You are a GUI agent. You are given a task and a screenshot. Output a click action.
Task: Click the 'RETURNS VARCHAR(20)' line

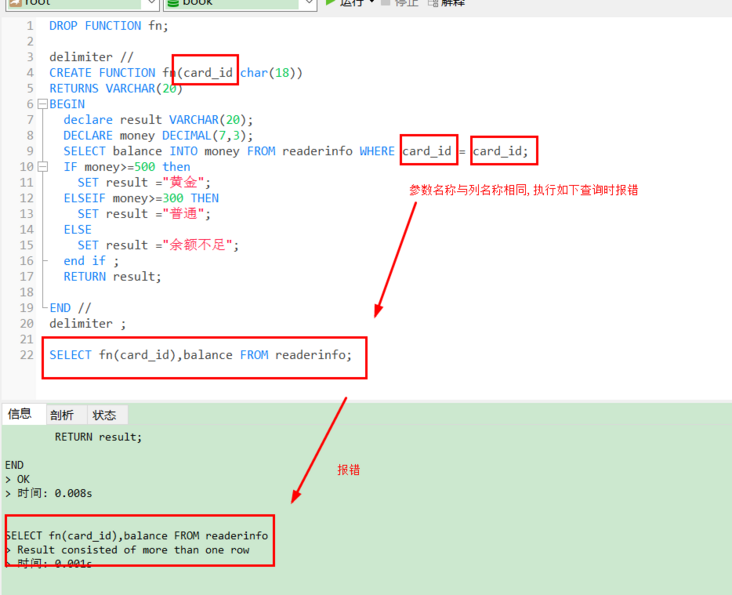pyautogui.click(x=116, y=88)
